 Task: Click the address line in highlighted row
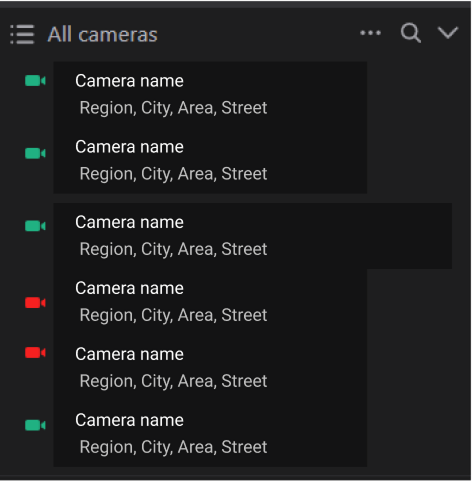point(173,249)
